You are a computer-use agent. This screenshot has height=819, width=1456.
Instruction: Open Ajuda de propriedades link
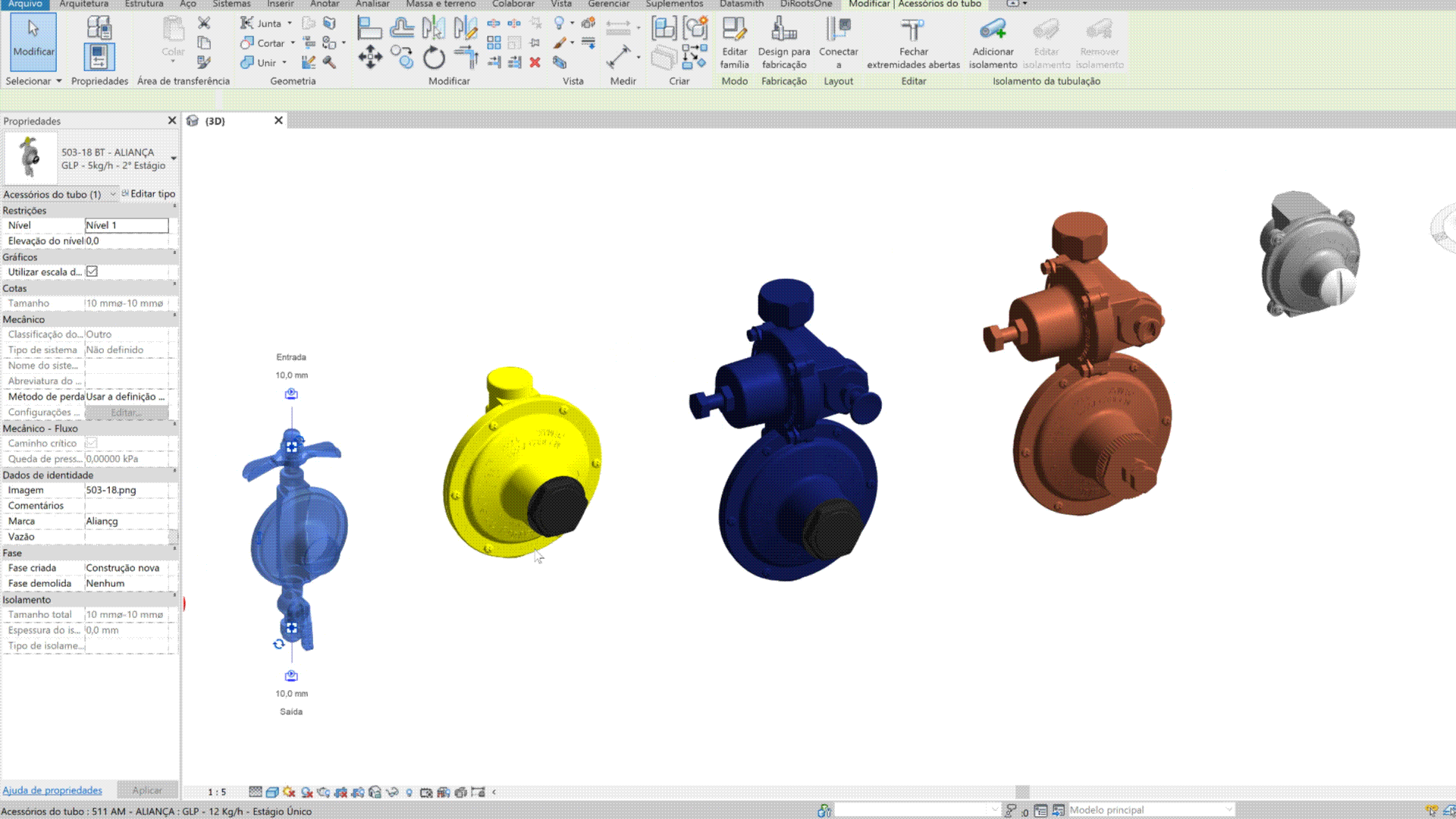52,790
